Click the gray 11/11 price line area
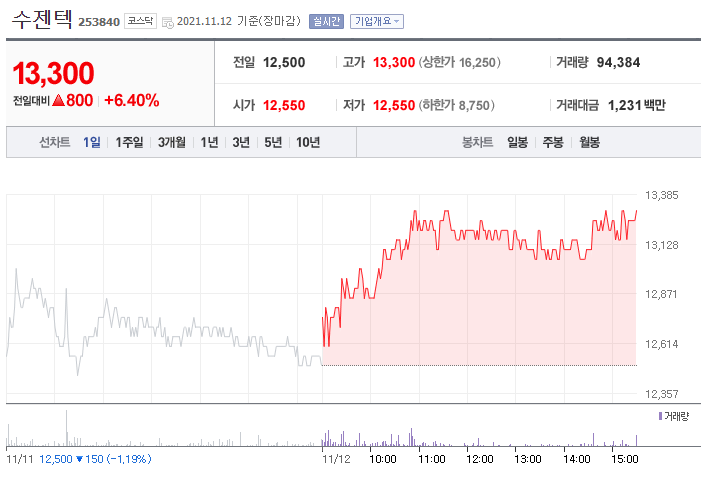 point(164,322)
